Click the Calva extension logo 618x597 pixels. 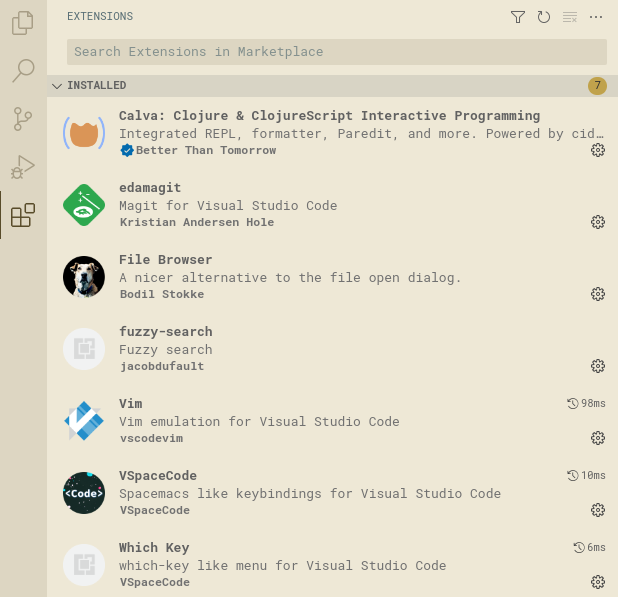tap(84, 133)
